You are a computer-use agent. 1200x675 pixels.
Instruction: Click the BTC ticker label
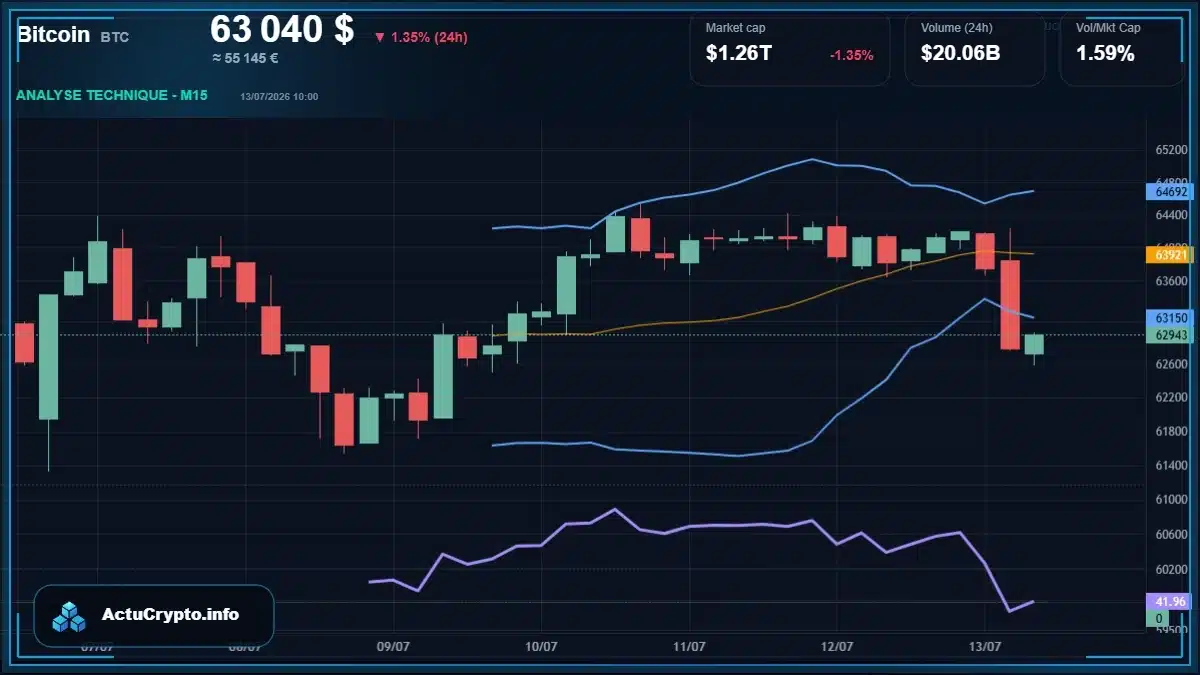(115, 37)
